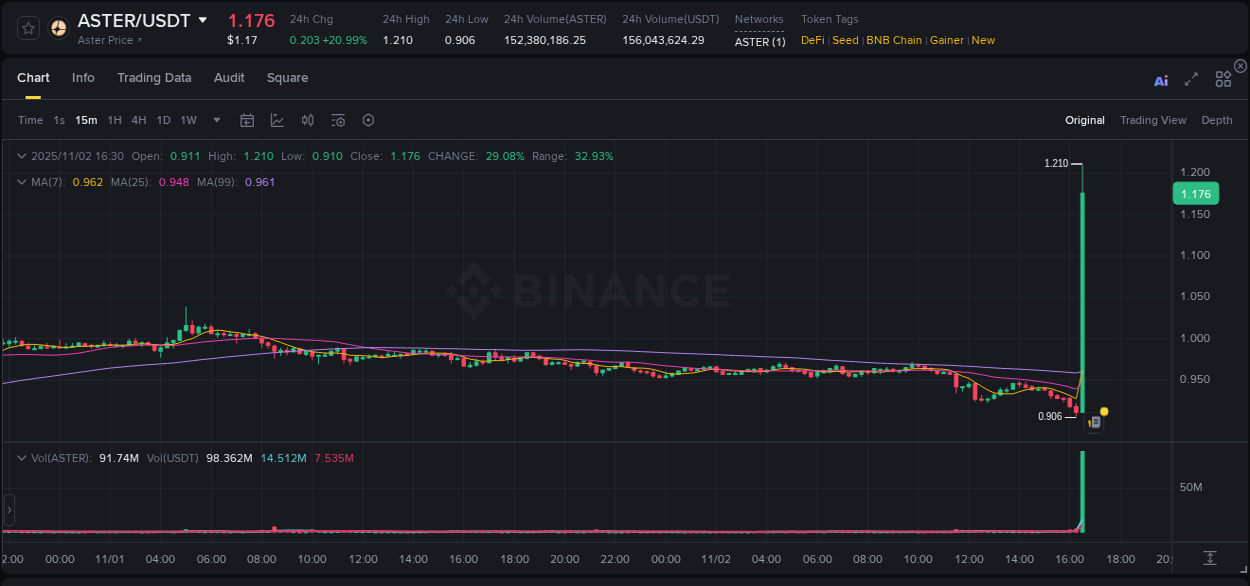Select the line chart style icon

pos(277,120)
